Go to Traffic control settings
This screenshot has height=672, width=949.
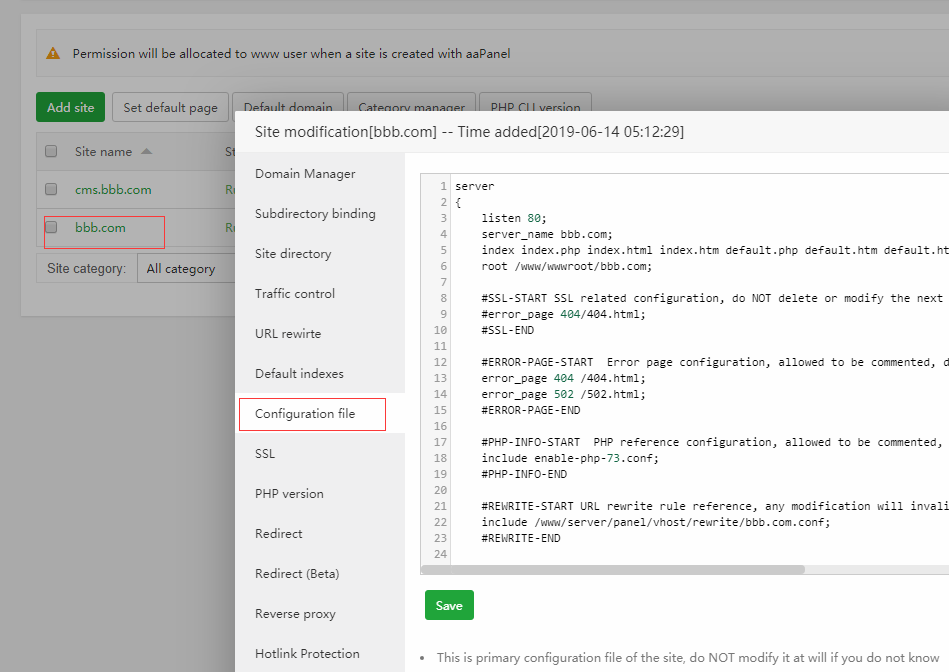coord(295,293)
